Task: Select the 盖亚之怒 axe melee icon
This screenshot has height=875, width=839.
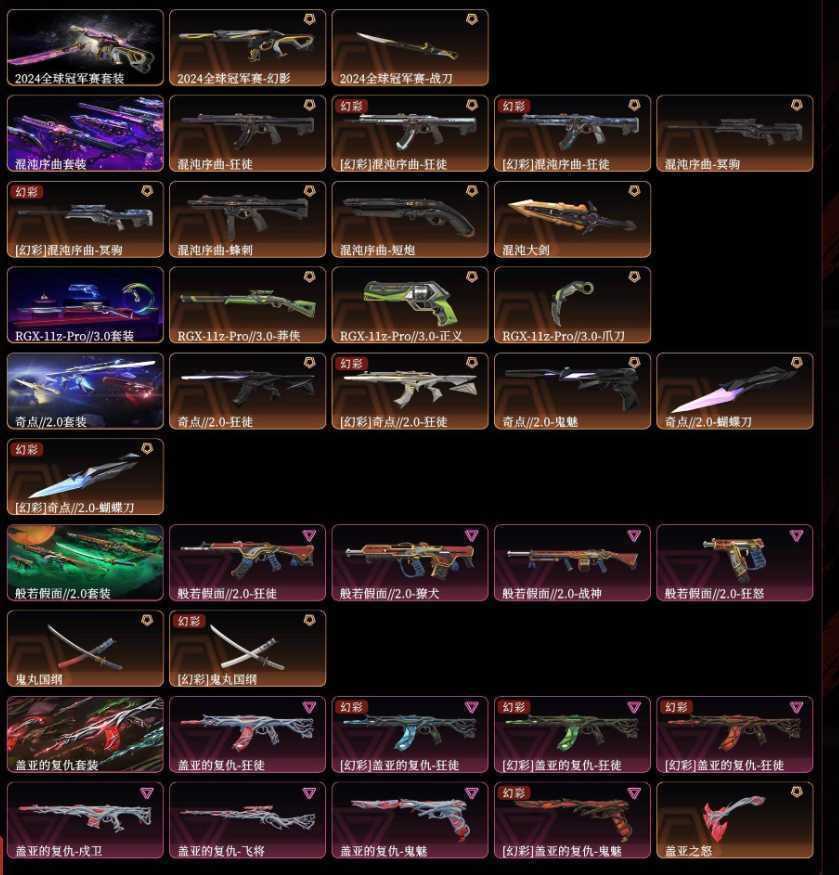Action: (x=735, y=820)
